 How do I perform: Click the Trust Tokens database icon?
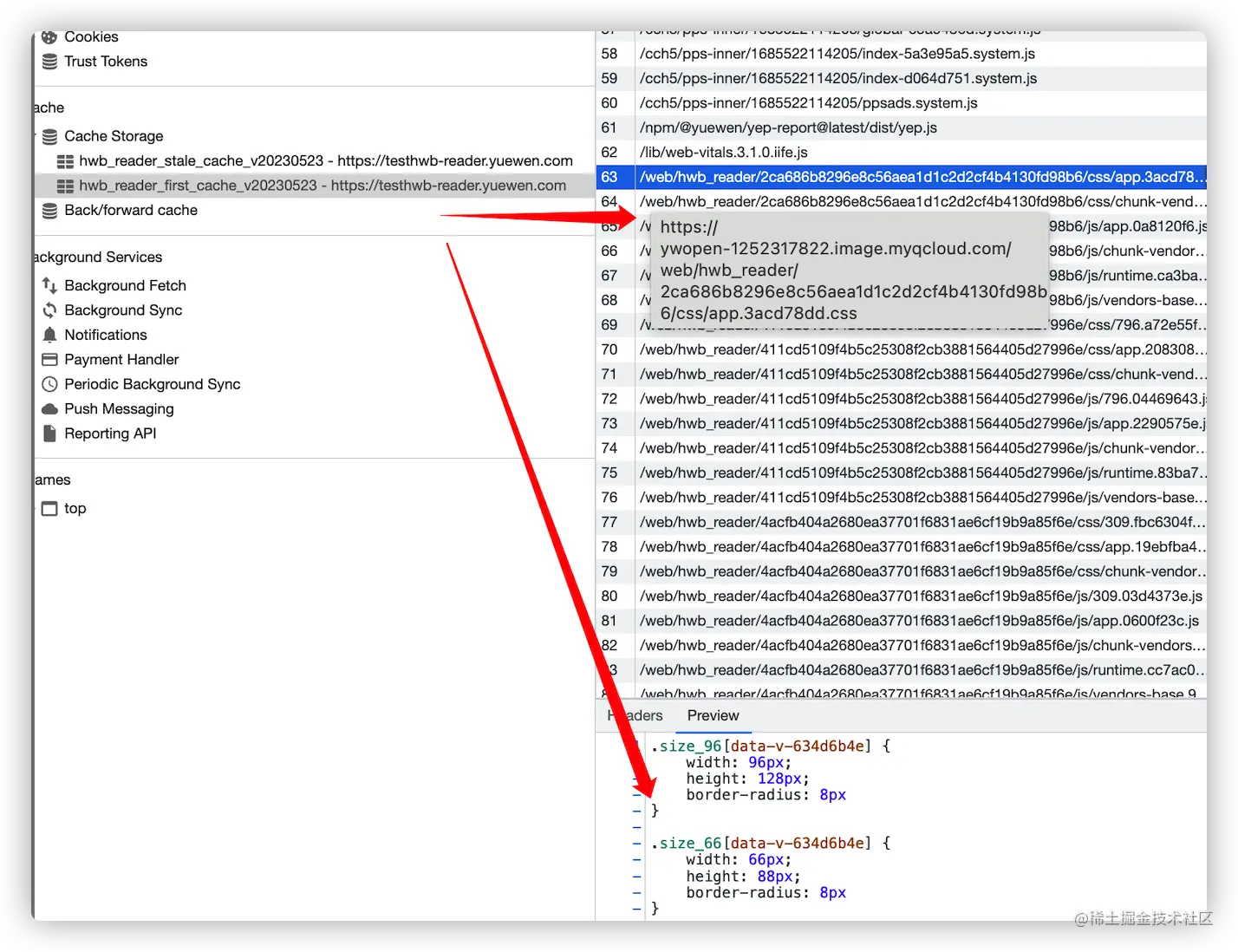pos(49,62)
